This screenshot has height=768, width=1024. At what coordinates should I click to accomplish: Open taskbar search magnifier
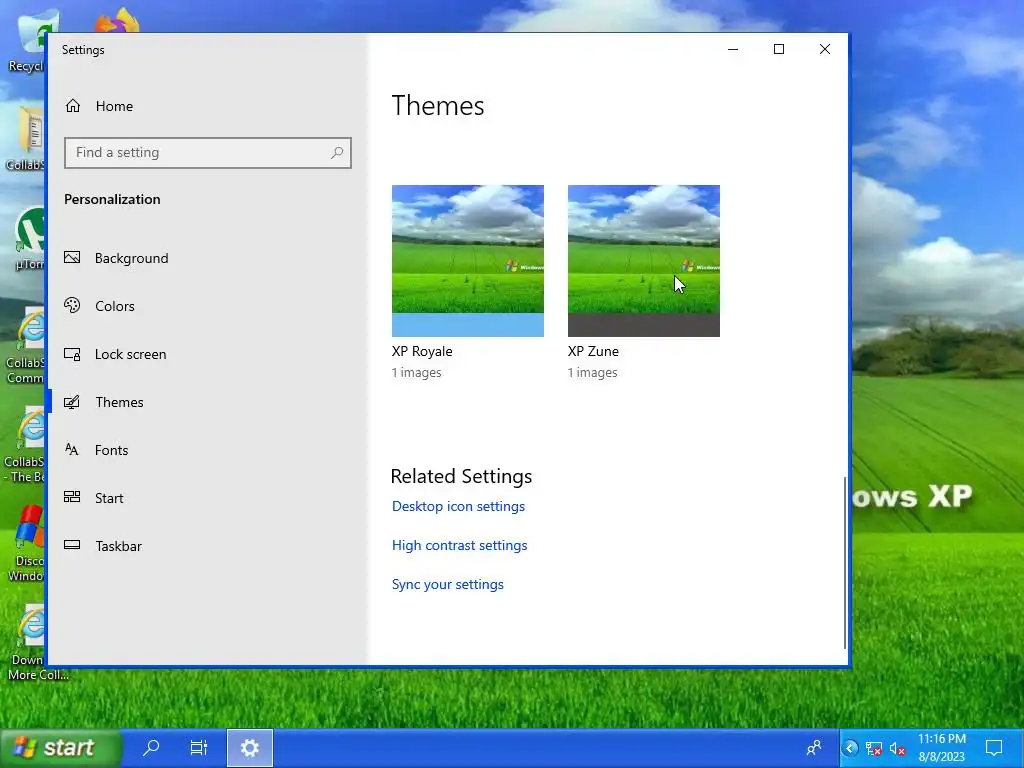(x=151, y=748)
